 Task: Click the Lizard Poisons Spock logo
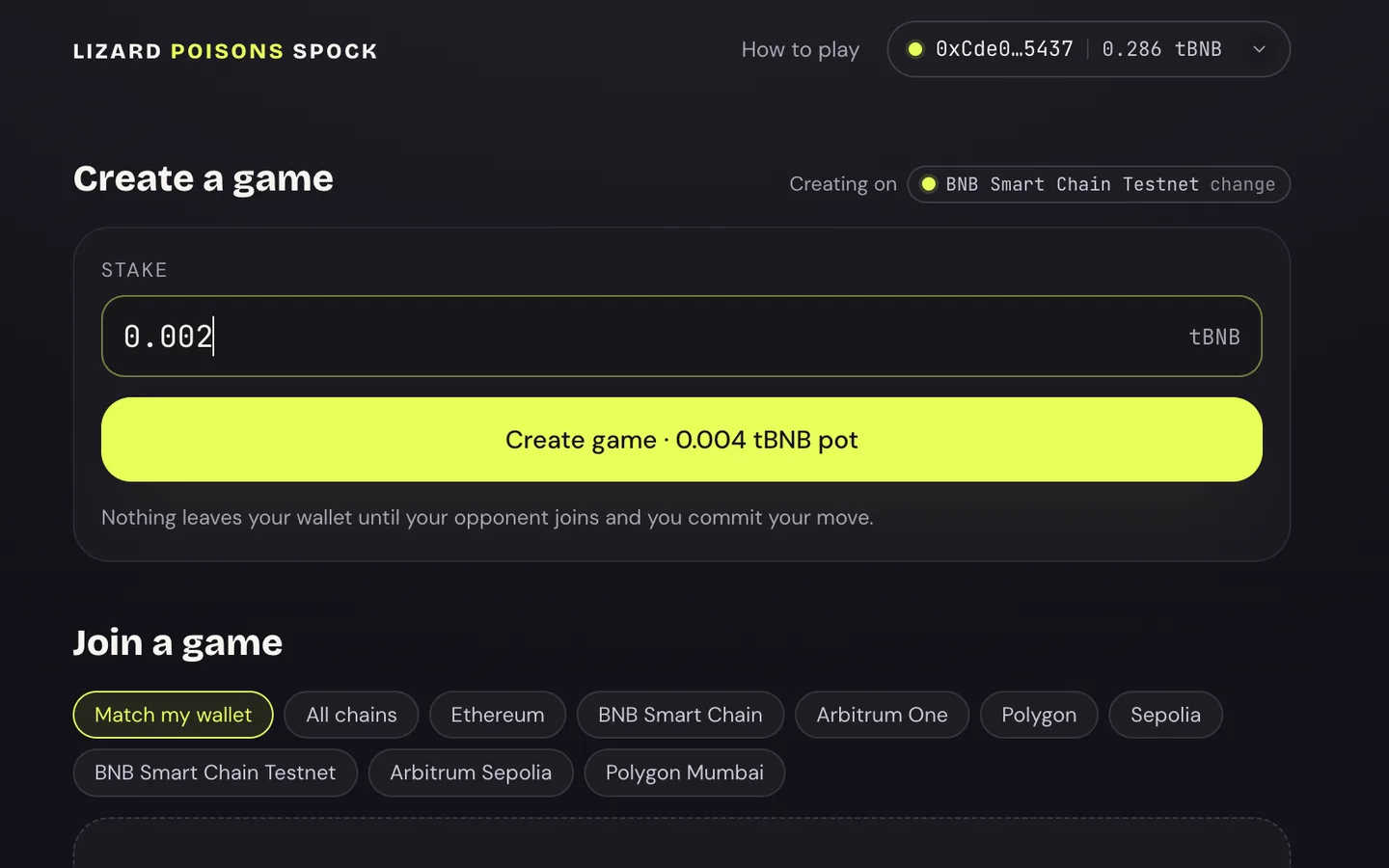click(225, 51)
